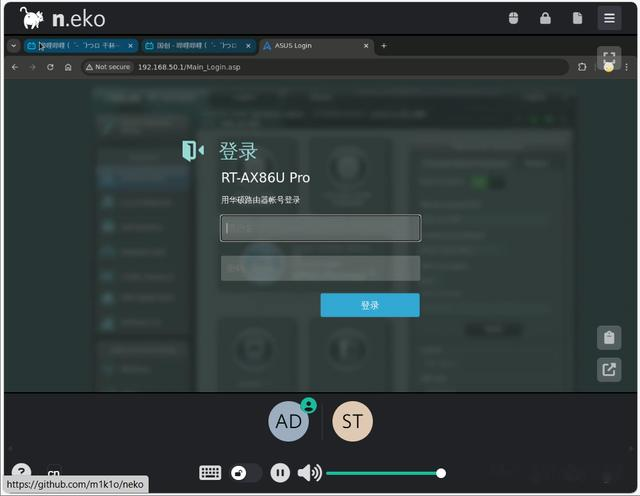Viewport: 640px width, 496px height.
Task: Reload the router login page
Action: tap(50, 67)
